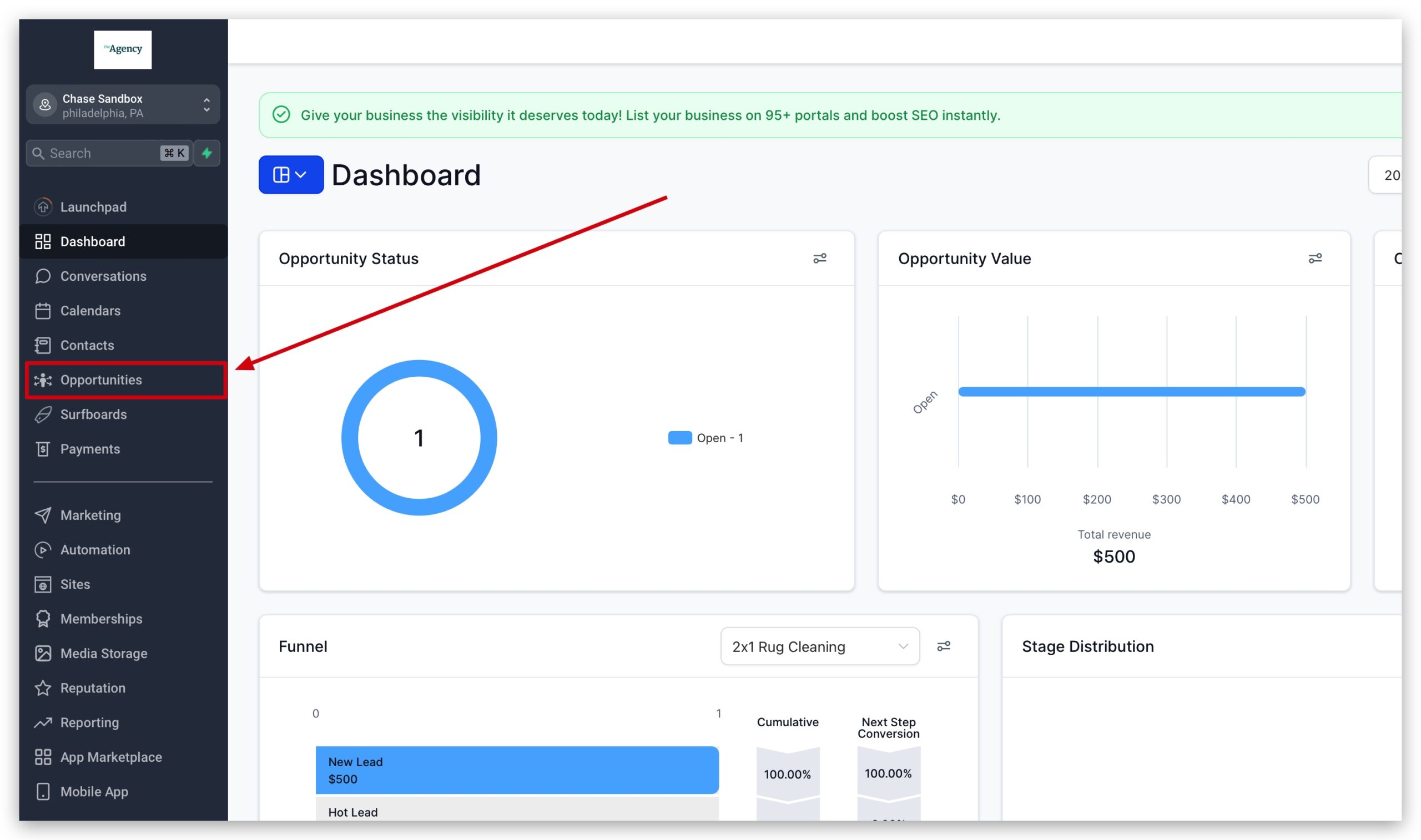The width and height of the screenshot is (1421, 840).
Task: Select the highlighted Opportunities icon
Action: [x=43, y=380]
